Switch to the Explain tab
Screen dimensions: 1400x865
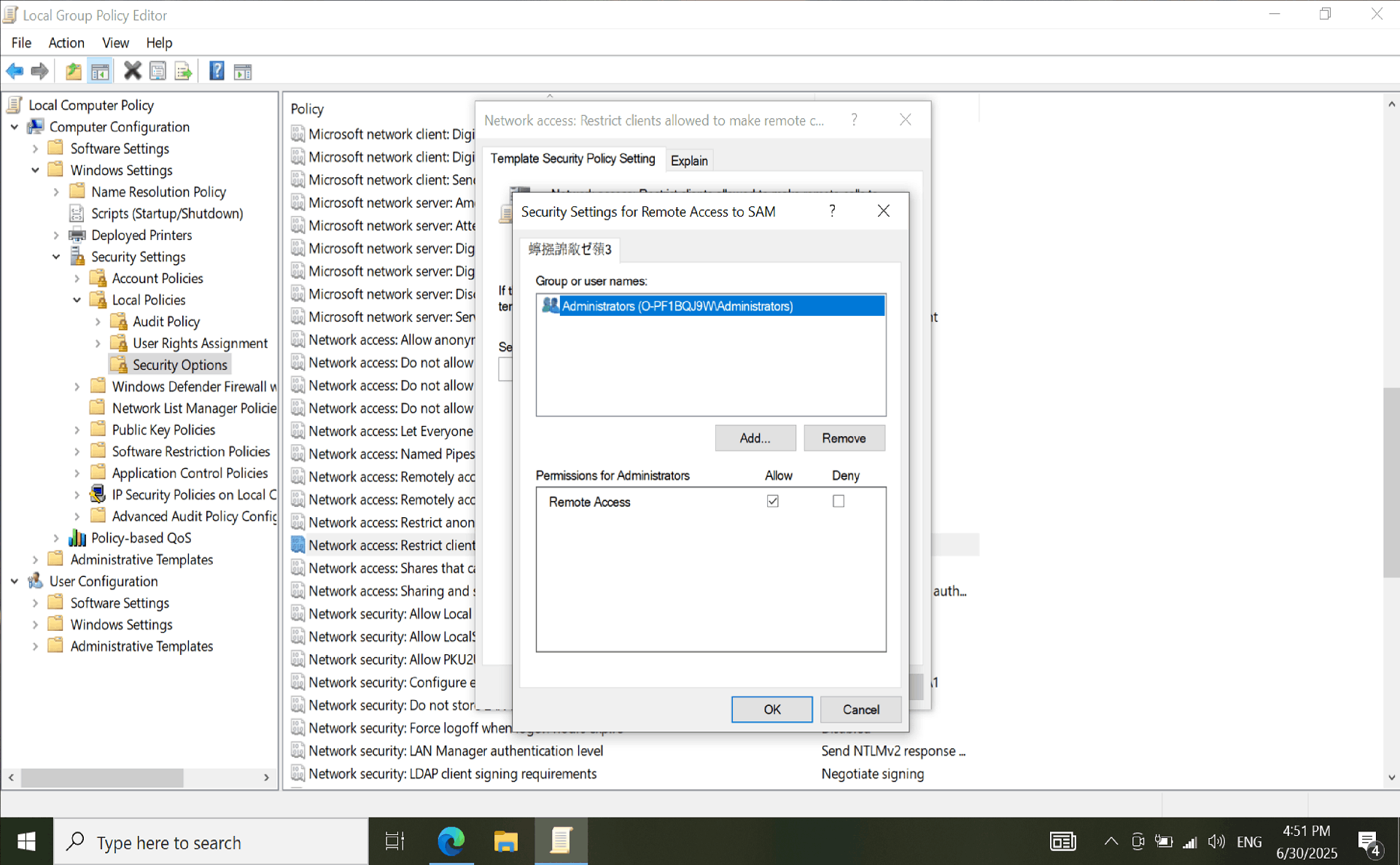689,160
